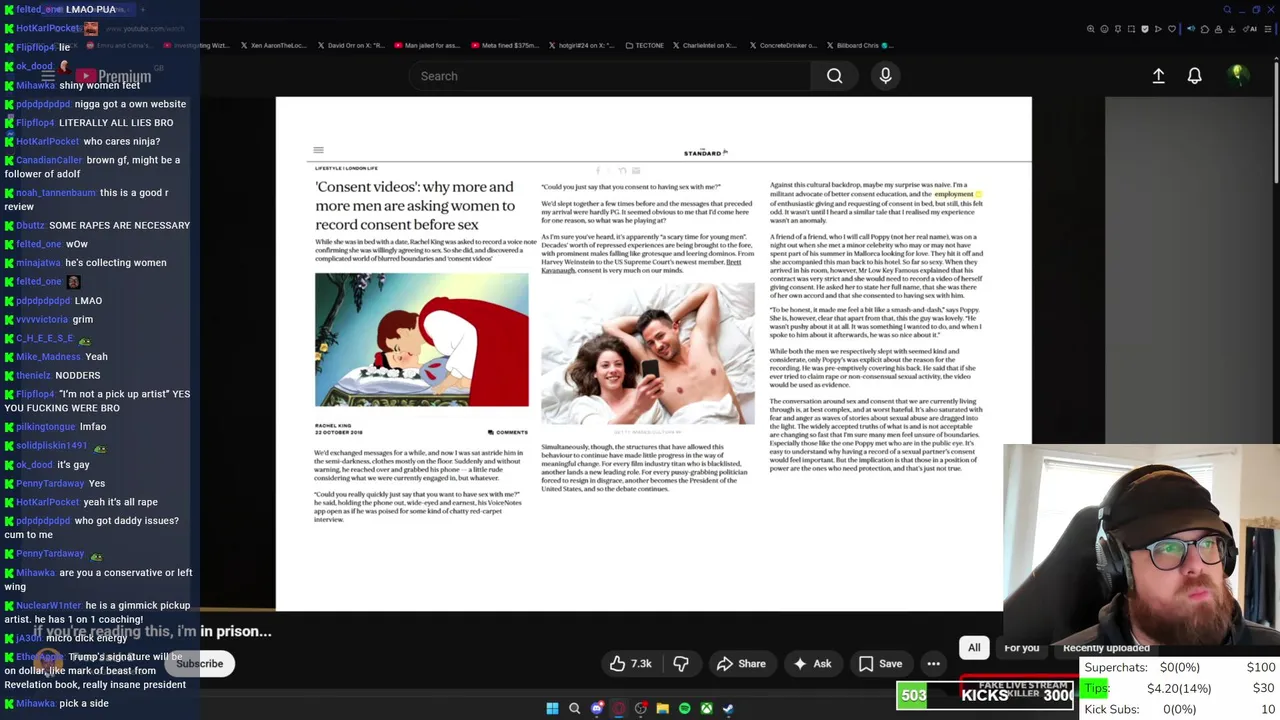Click the YouTube search magnifier button
The width and height of the screenshot is (1280, 720).
[x=834, y=76]
